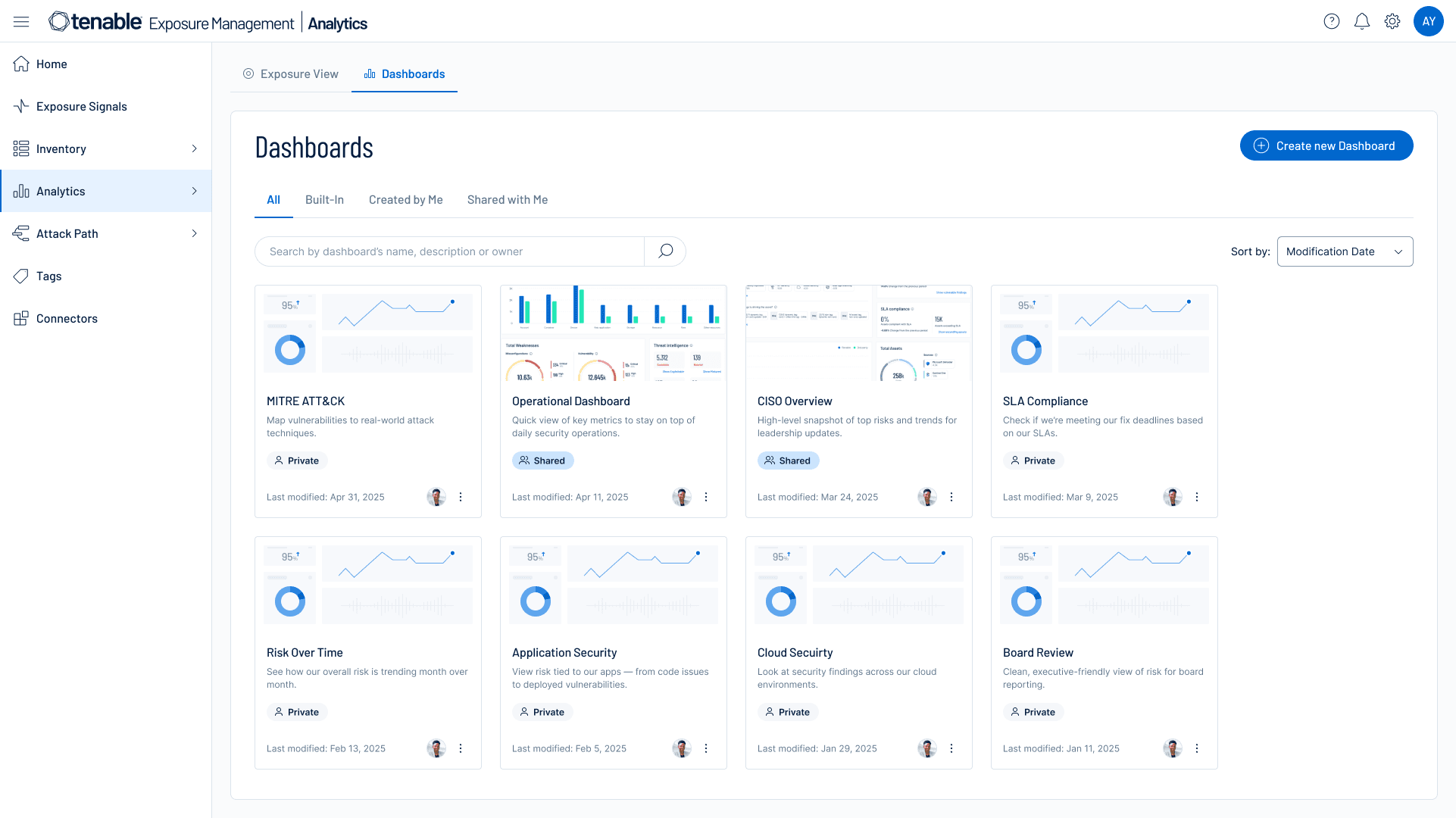
Task: Click the Private badge on SLA Compliance
Action: click(1033, 460)
